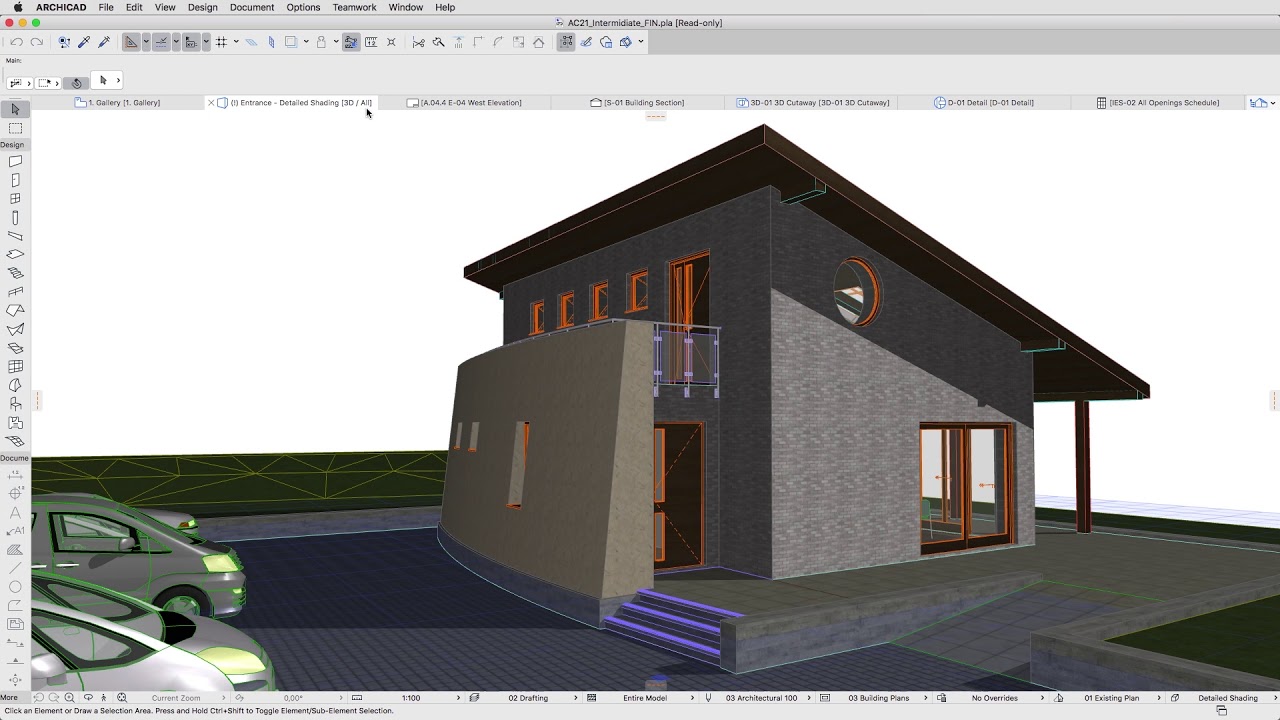Open the Design menu
This screenshot has width=1280, height=720.
[202, 7]
